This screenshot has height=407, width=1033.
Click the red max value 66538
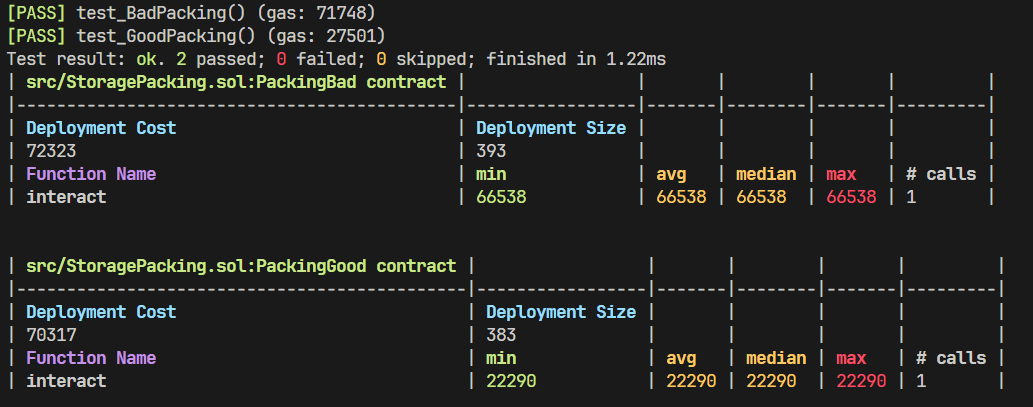(x=851, y=197)
